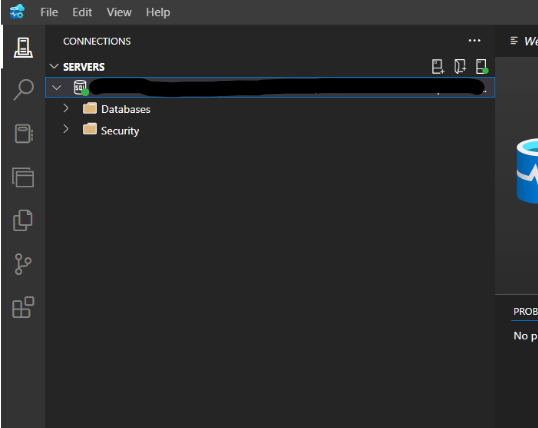Collapse the SERVERS section chevron

click(x=54, y=66)
